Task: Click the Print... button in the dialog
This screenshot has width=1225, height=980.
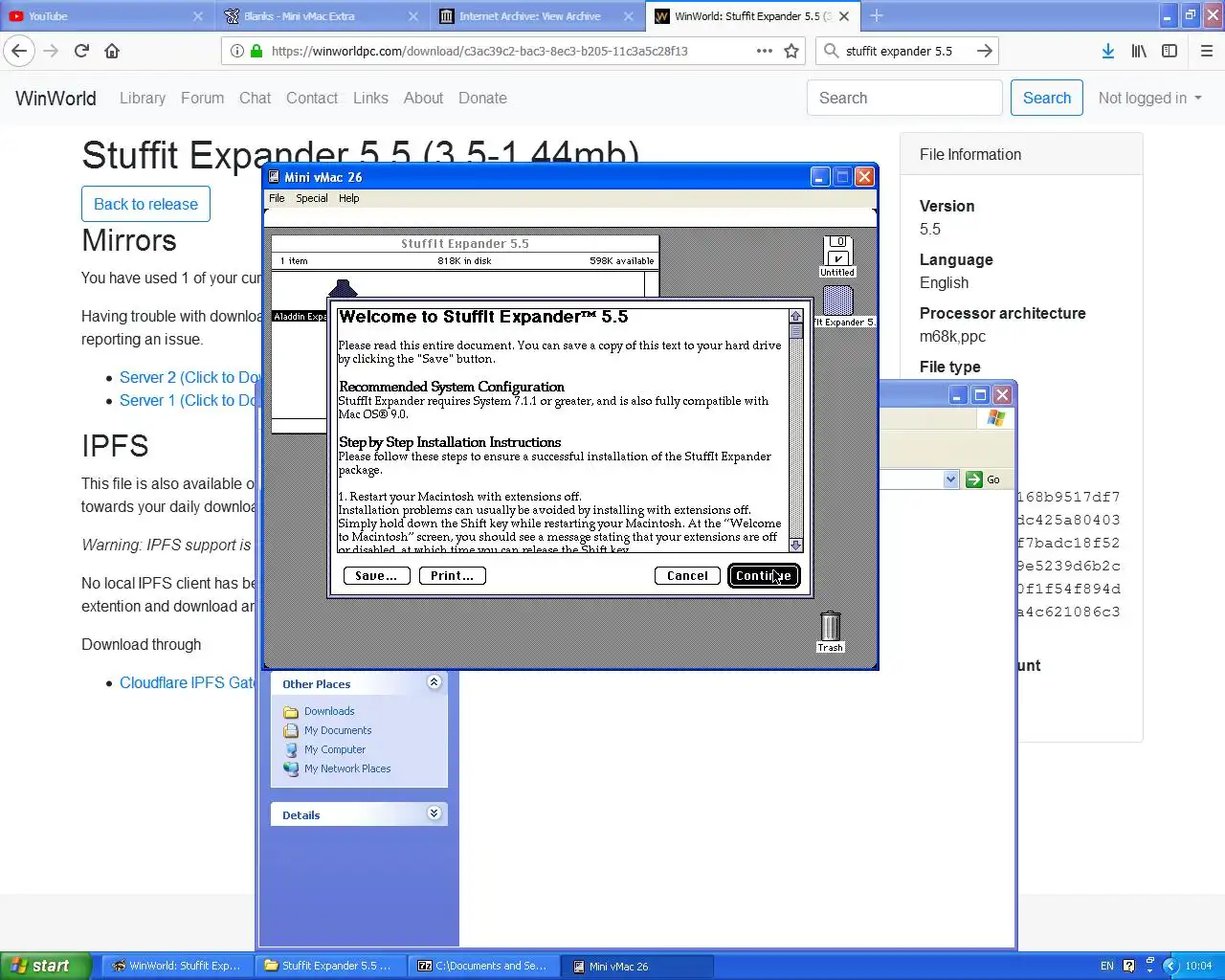Action: (452, 575)
